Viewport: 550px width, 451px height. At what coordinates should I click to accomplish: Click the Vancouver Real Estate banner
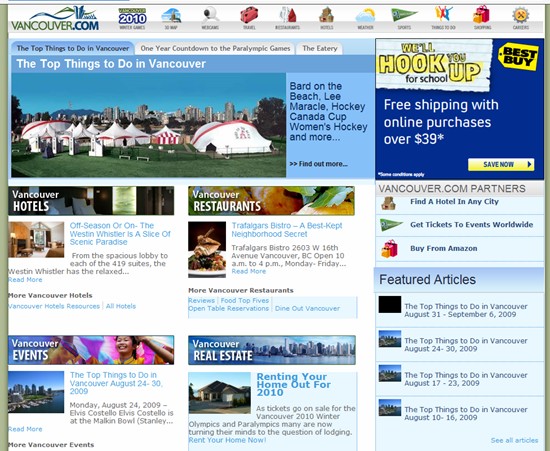[272, 350]
